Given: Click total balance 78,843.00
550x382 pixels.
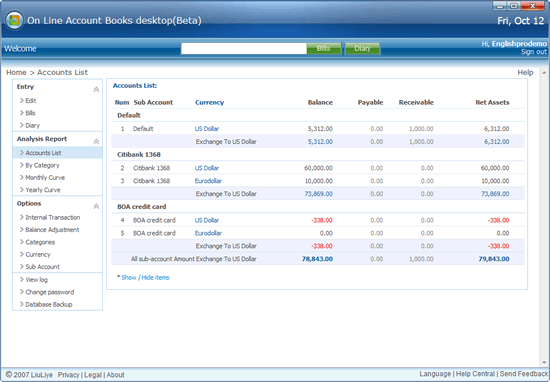Looking at the screenshot, I should click(317, 259).
